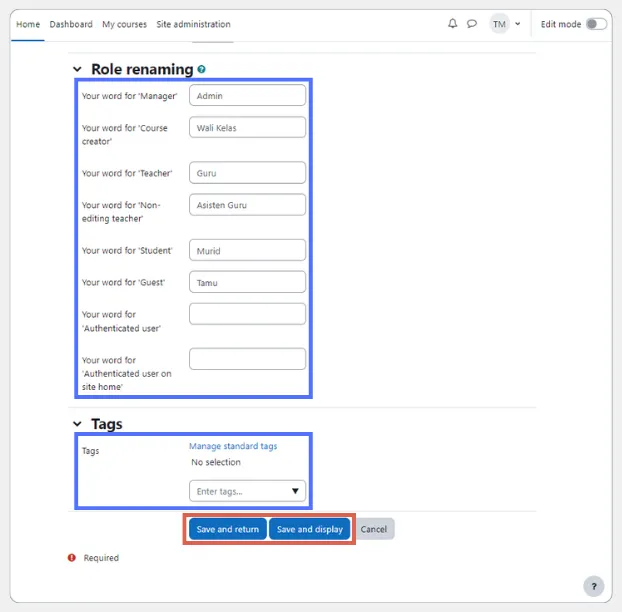Click the 'No selection' text
This screenshot has height=612, width=622.
[x=216, y=462]
